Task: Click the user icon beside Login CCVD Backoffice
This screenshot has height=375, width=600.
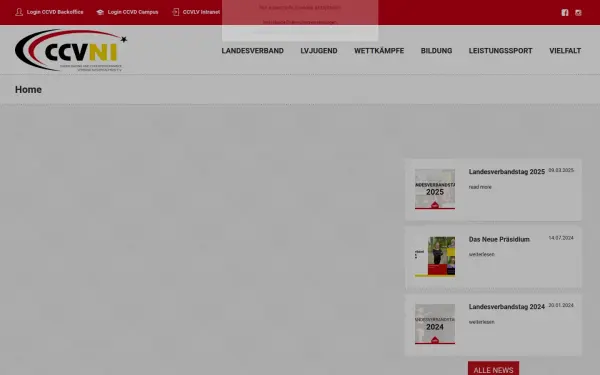Action: [x=19, y=12]
